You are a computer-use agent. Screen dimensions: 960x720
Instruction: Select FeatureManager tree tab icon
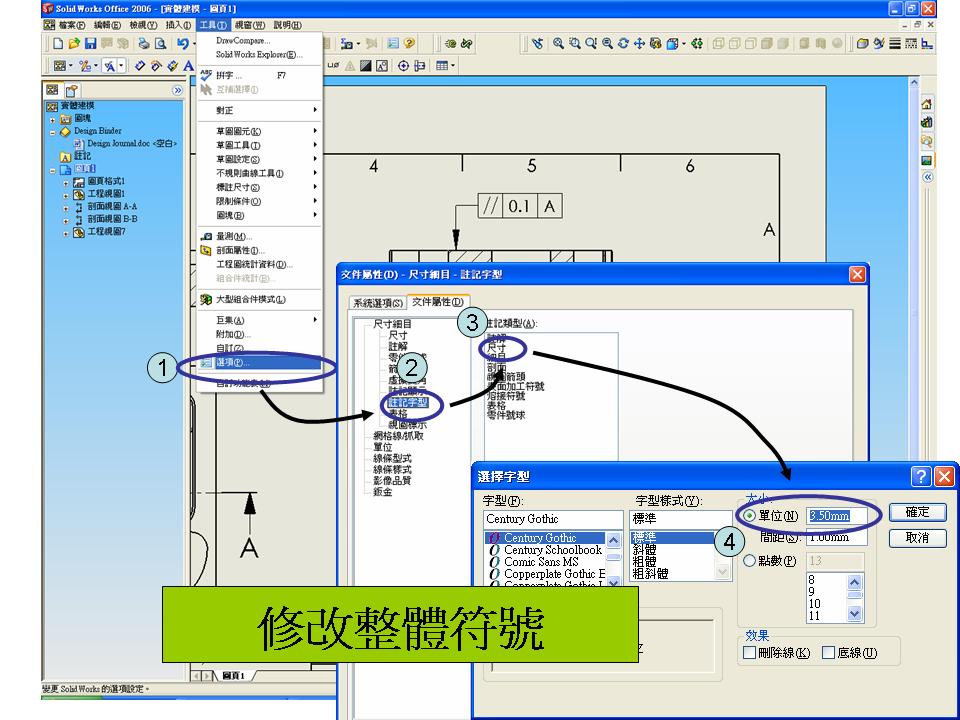click(52, 90)
